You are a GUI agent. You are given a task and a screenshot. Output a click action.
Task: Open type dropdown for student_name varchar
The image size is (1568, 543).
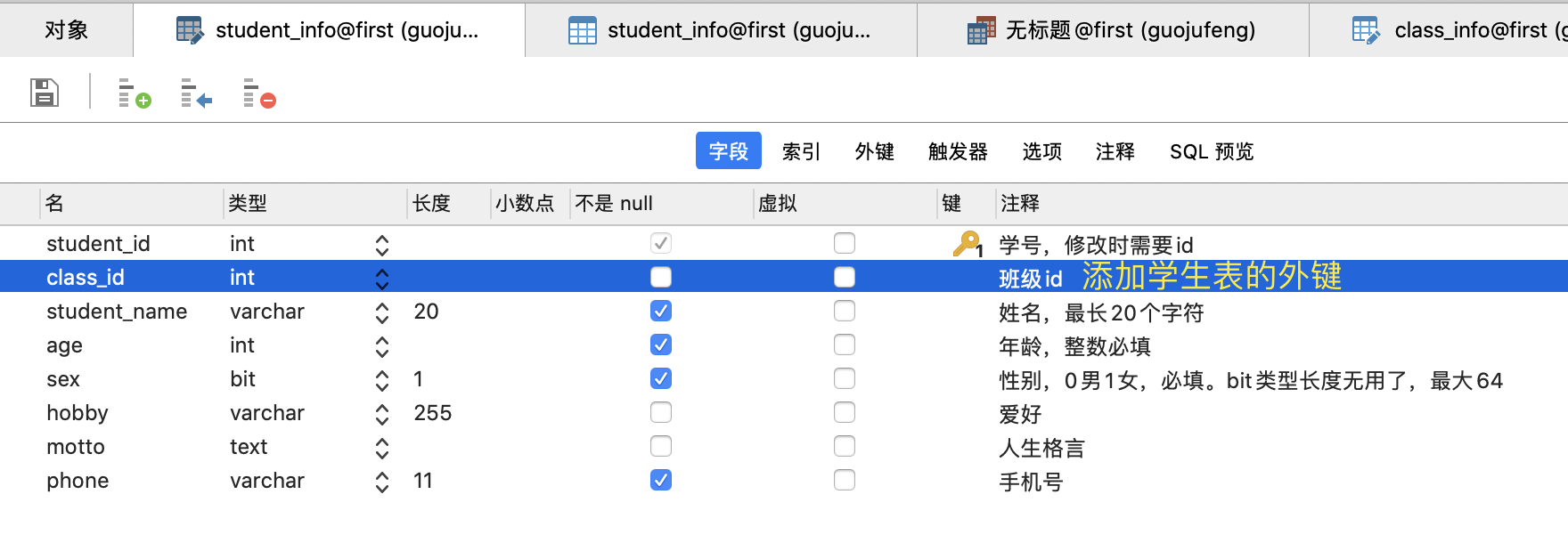[382, 312]
